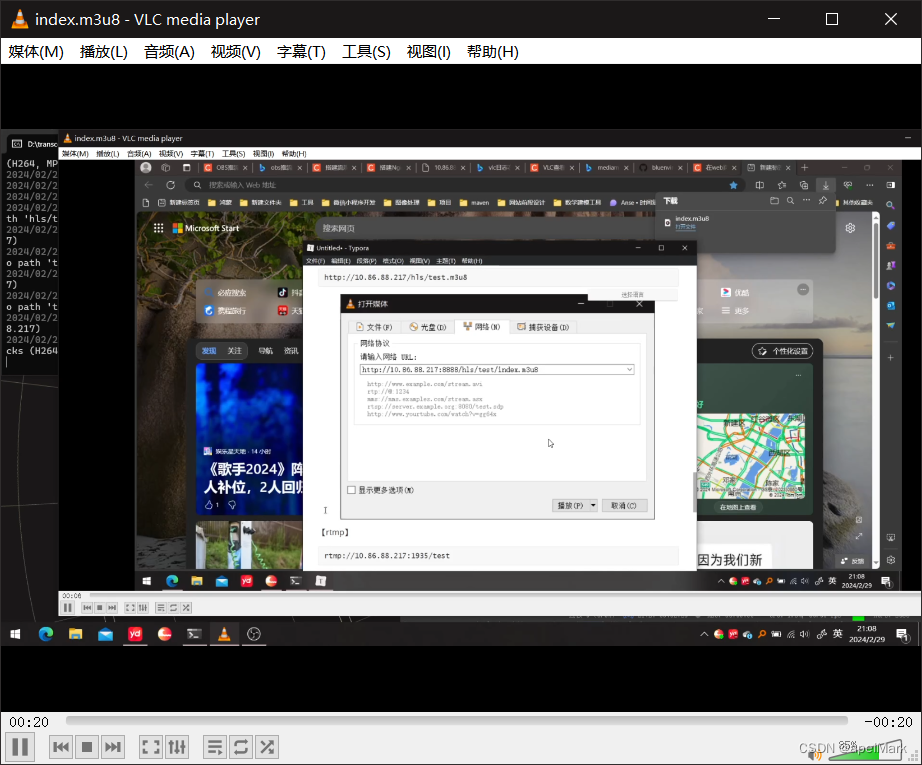Toggle small fullscreen button in inner recorded VLC

[x=130, y=607]
